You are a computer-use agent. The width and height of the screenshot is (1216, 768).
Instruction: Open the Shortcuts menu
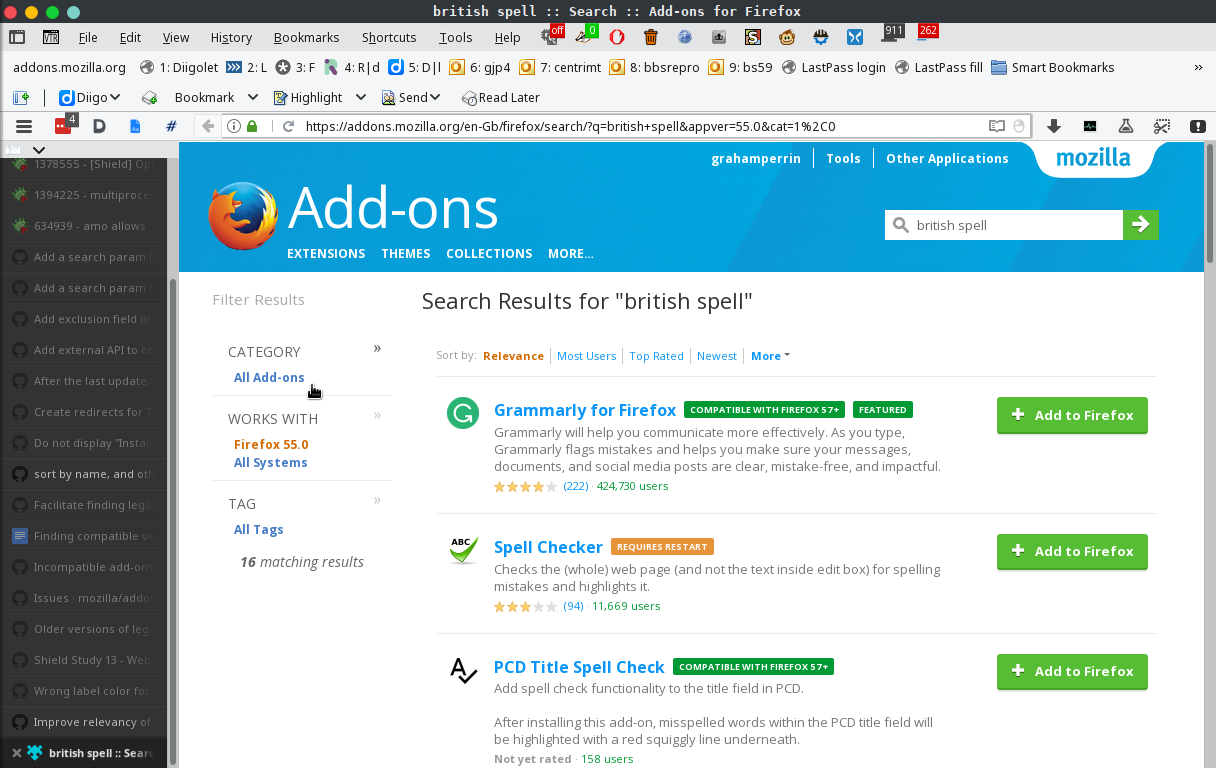coord(389,37)
